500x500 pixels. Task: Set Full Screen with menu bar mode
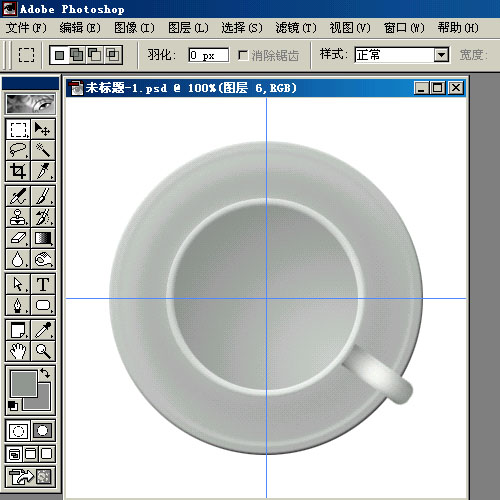pos(30,454)
